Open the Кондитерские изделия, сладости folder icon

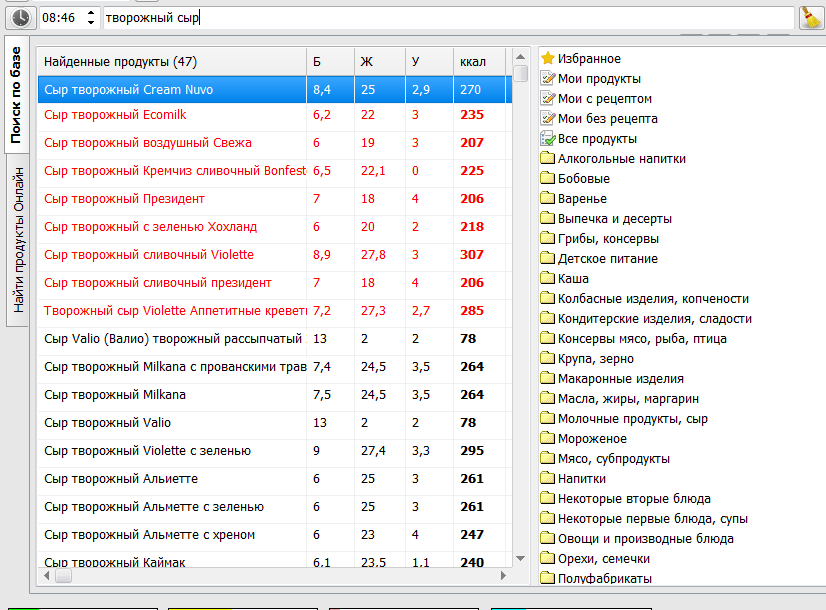point(548,318)
